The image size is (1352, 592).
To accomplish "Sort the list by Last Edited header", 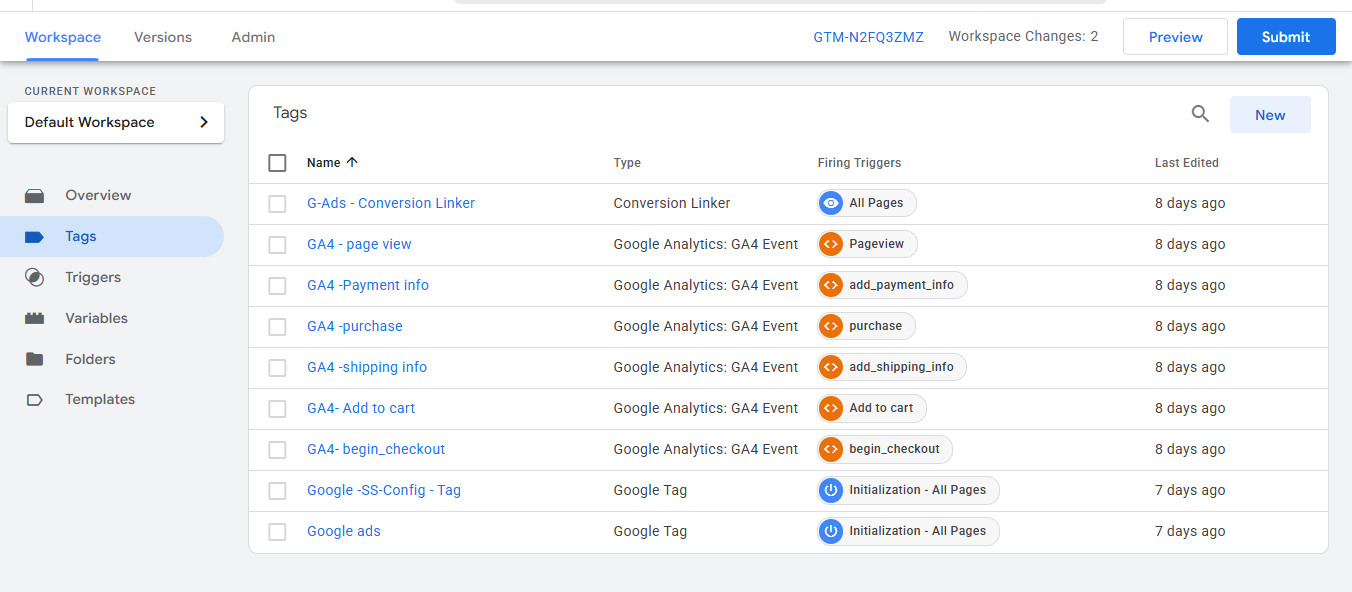I will coord(1186,163).
